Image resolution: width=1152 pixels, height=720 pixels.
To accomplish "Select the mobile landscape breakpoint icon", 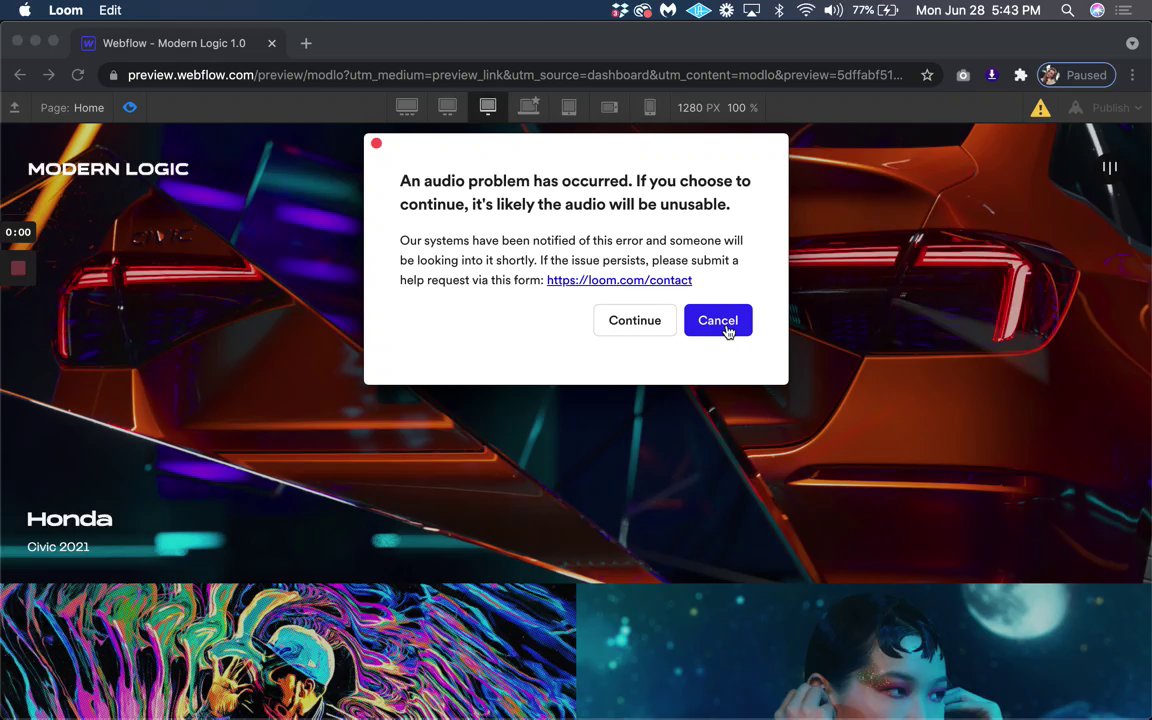I will 609,107.
